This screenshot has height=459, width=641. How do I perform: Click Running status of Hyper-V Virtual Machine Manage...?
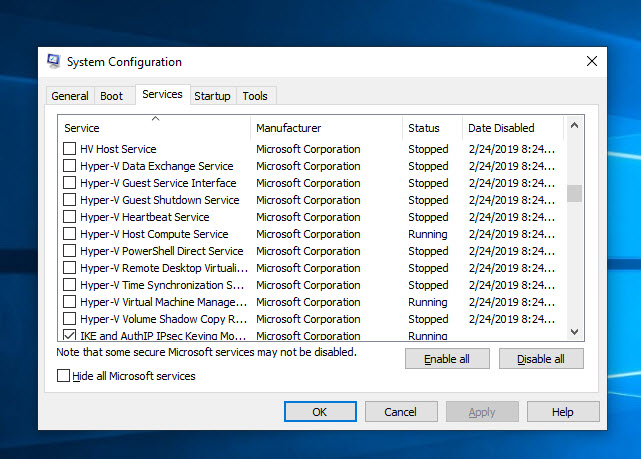click(x=428, y=302)
